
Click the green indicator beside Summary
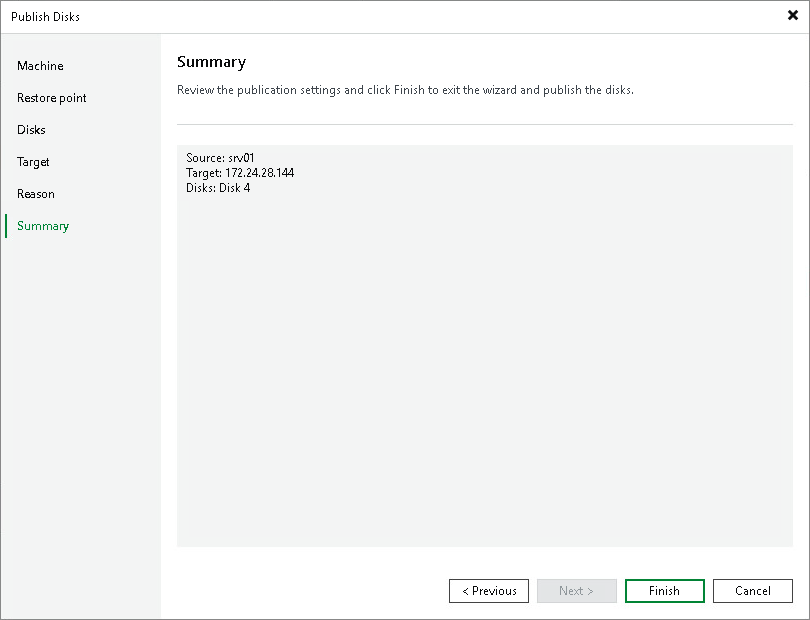tap(9, 226)
